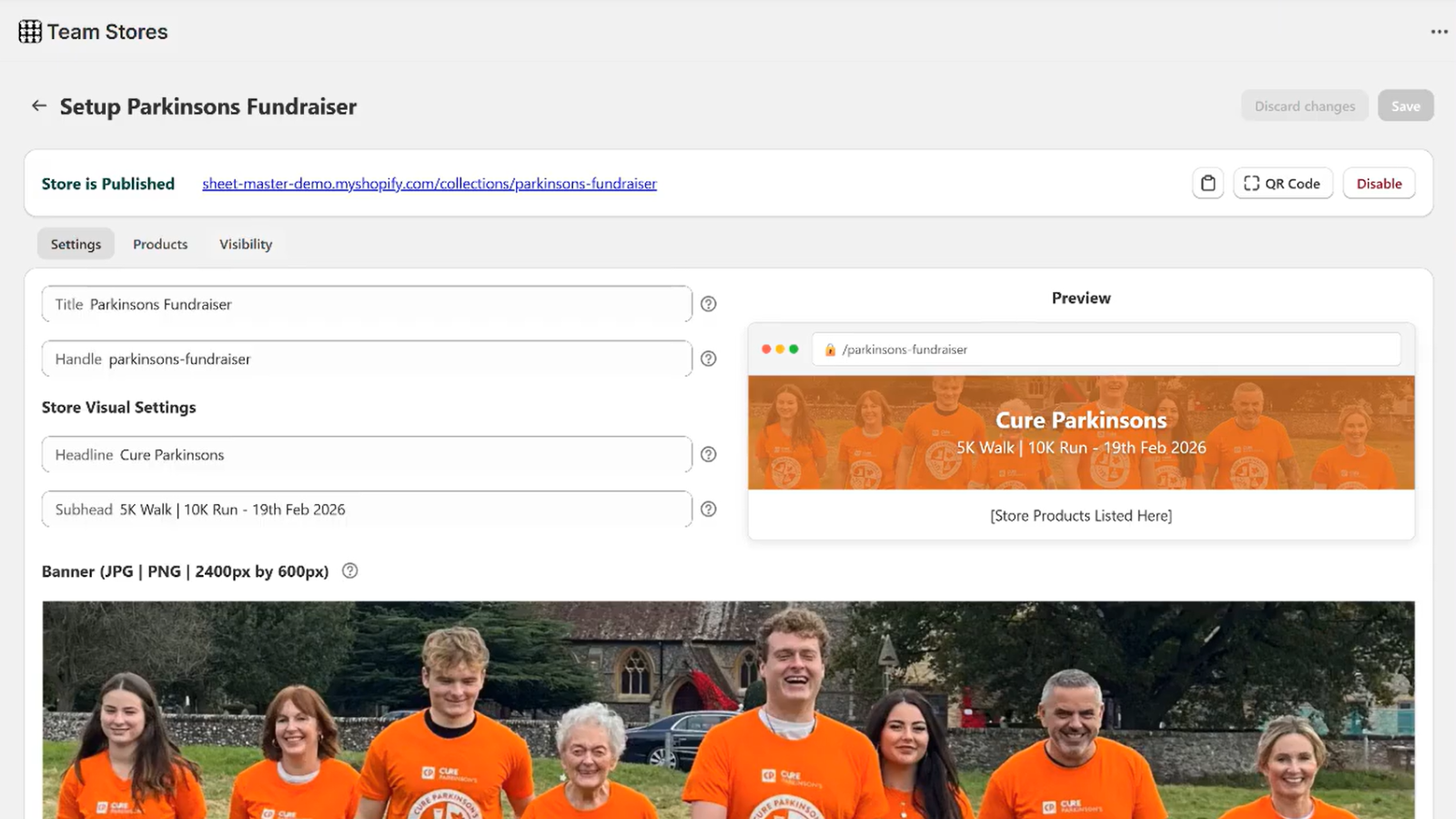Click the preview address bar /parkinsons-fundraiser

point(1106,349)
